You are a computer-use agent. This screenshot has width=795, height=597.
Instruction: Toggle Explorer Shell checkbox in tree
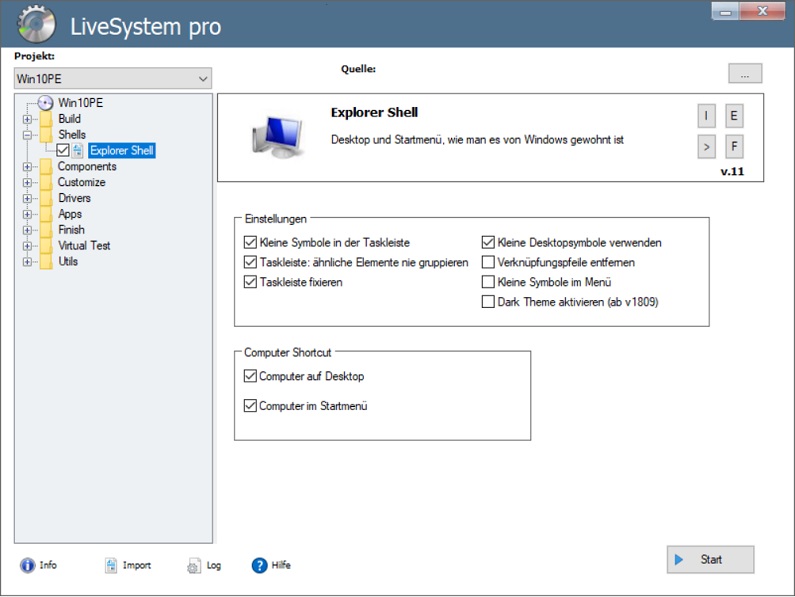[x=63, y=151]
